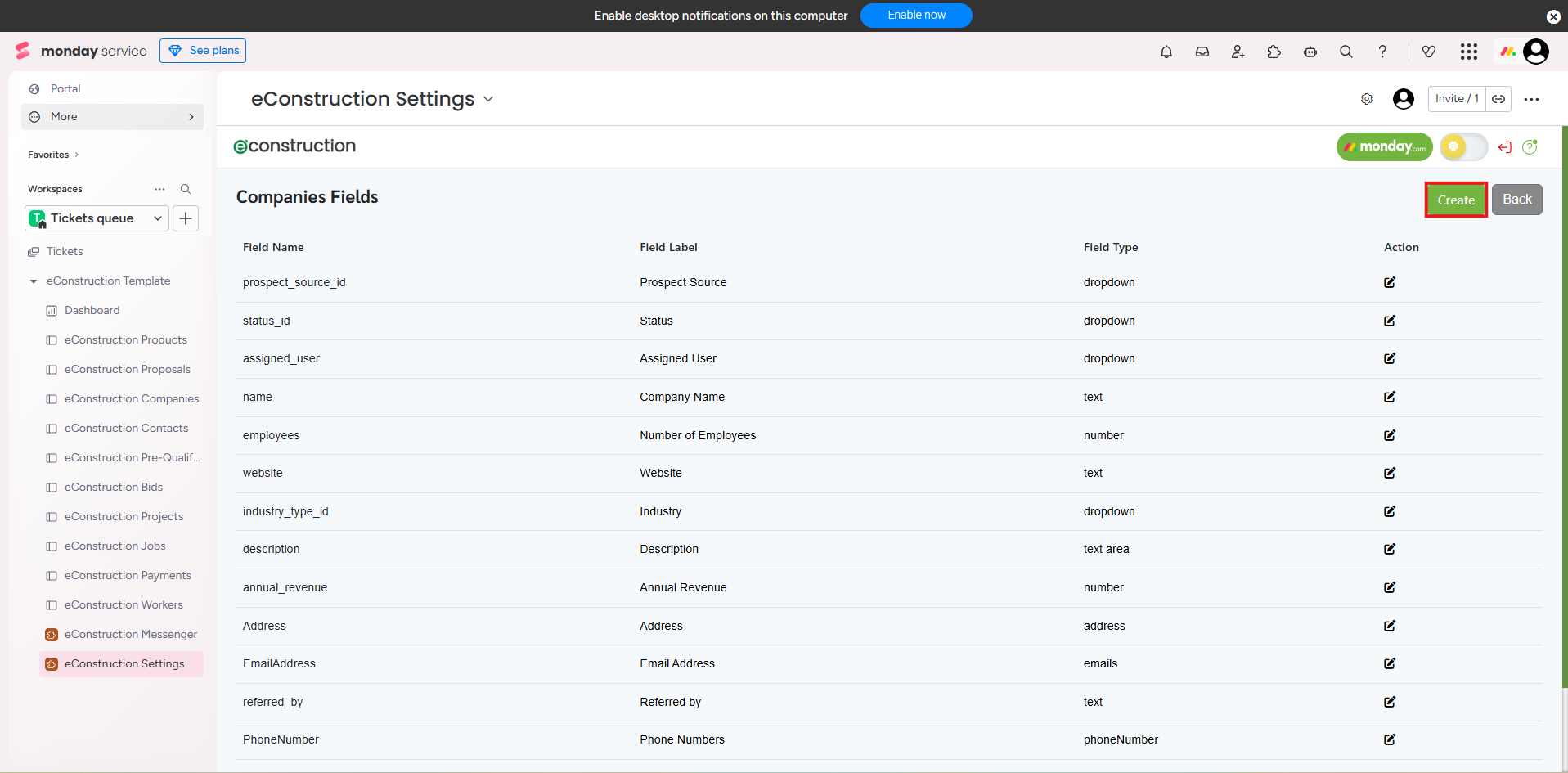Click the invite members person icon
1568x773 pixels.
click(x=1238, y=52)
